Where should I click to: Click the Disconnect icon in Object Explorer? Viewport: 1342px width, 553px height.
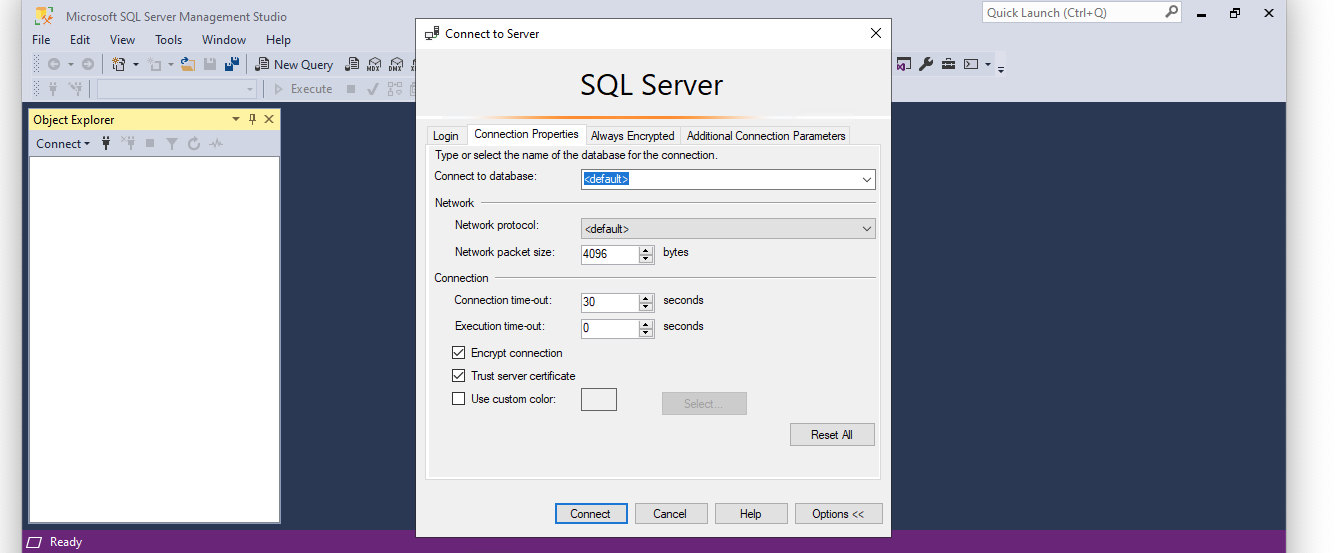128,144
